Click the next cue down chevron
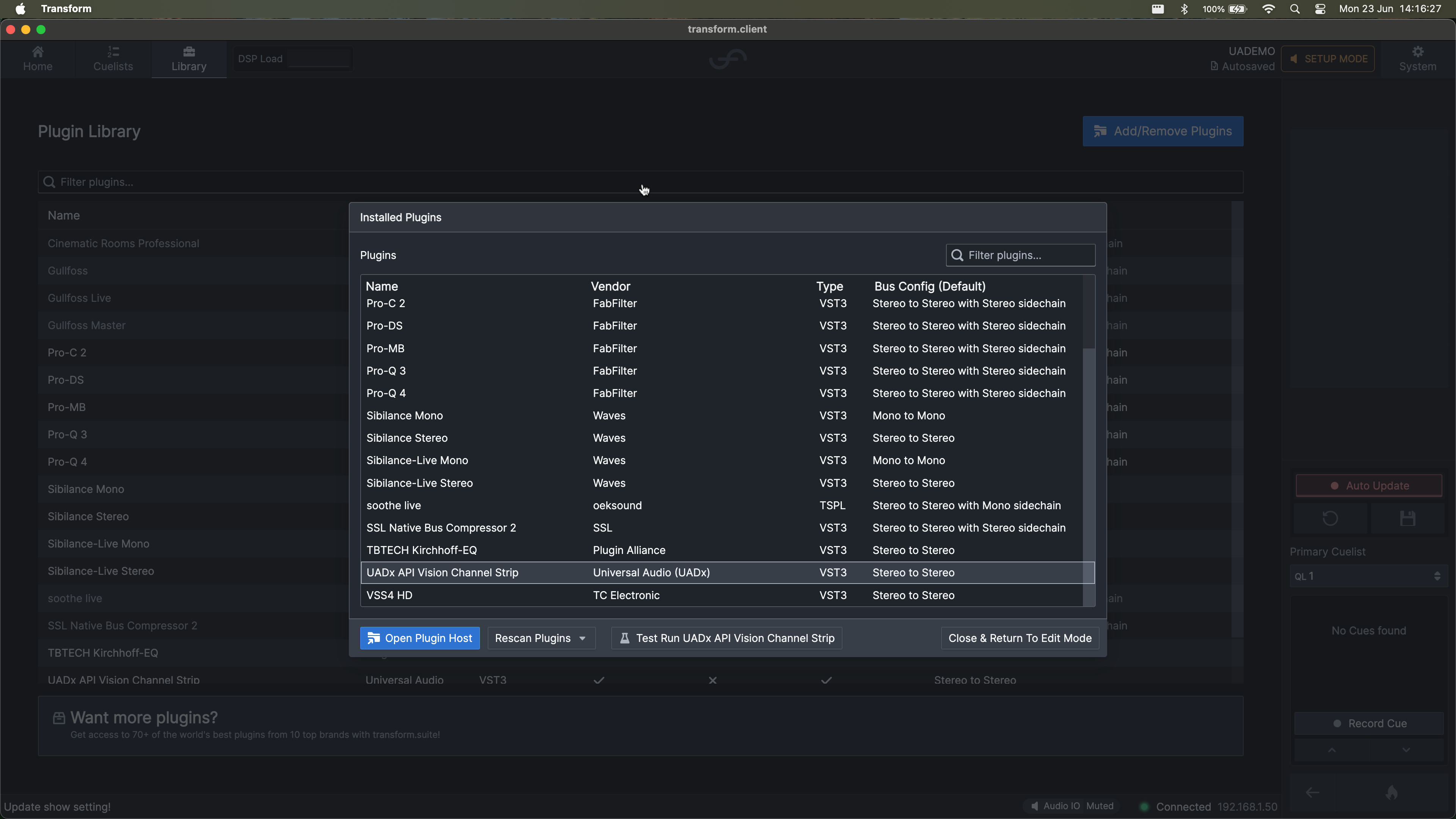 pyautogui.click(x=1406, y=750)
